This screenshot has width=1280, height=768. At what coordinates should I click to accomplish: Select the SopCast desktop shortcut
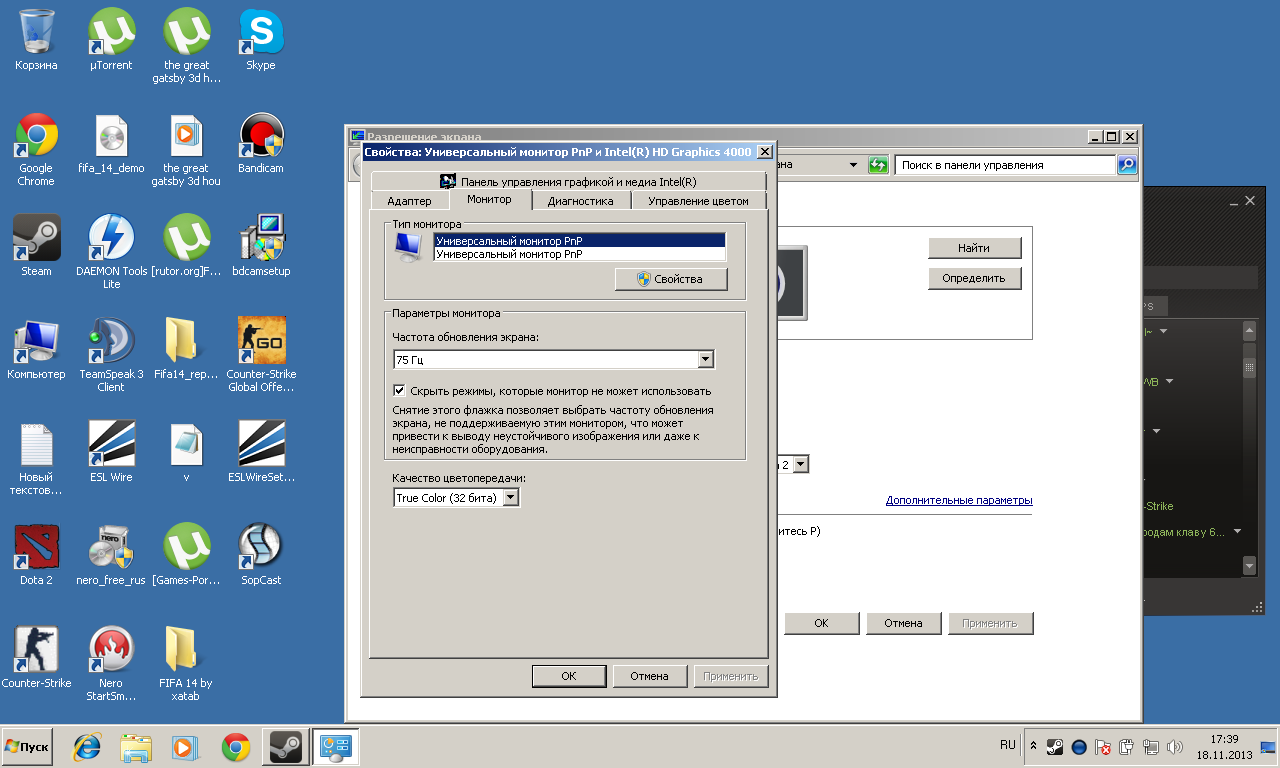tap(261, 555)
